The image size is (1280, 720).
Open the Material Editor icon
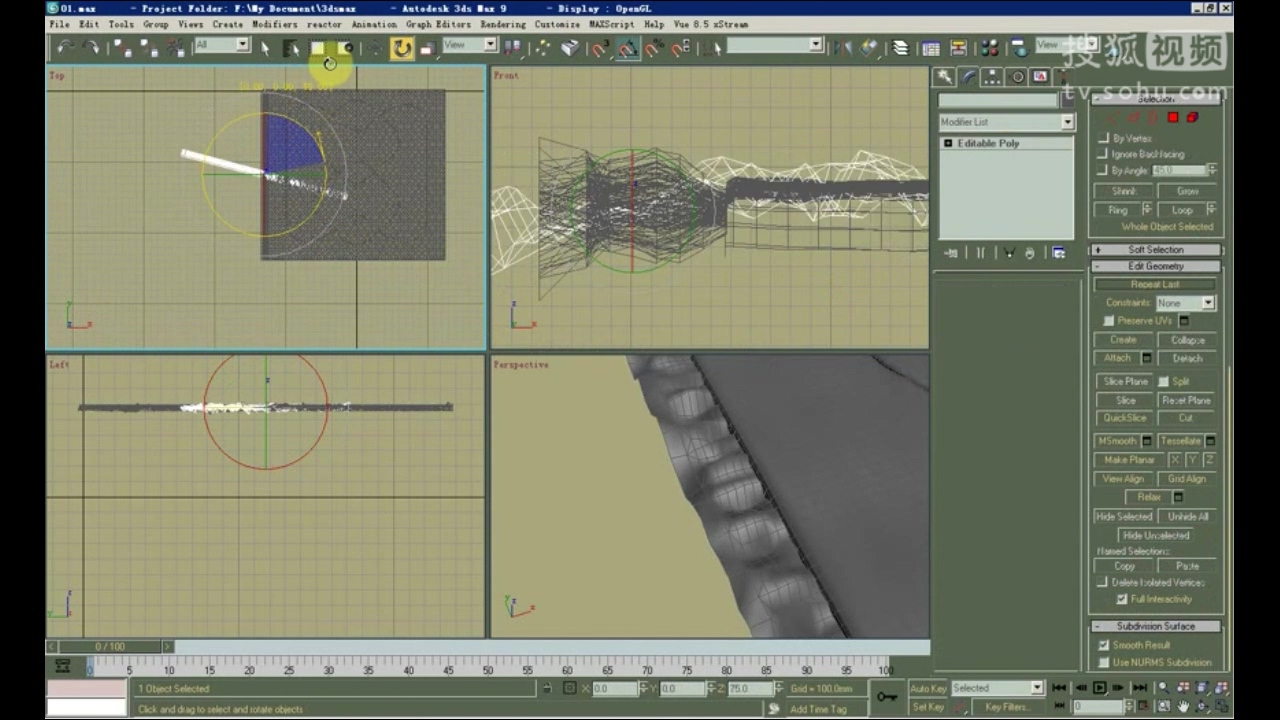click(x=988, y=47)
